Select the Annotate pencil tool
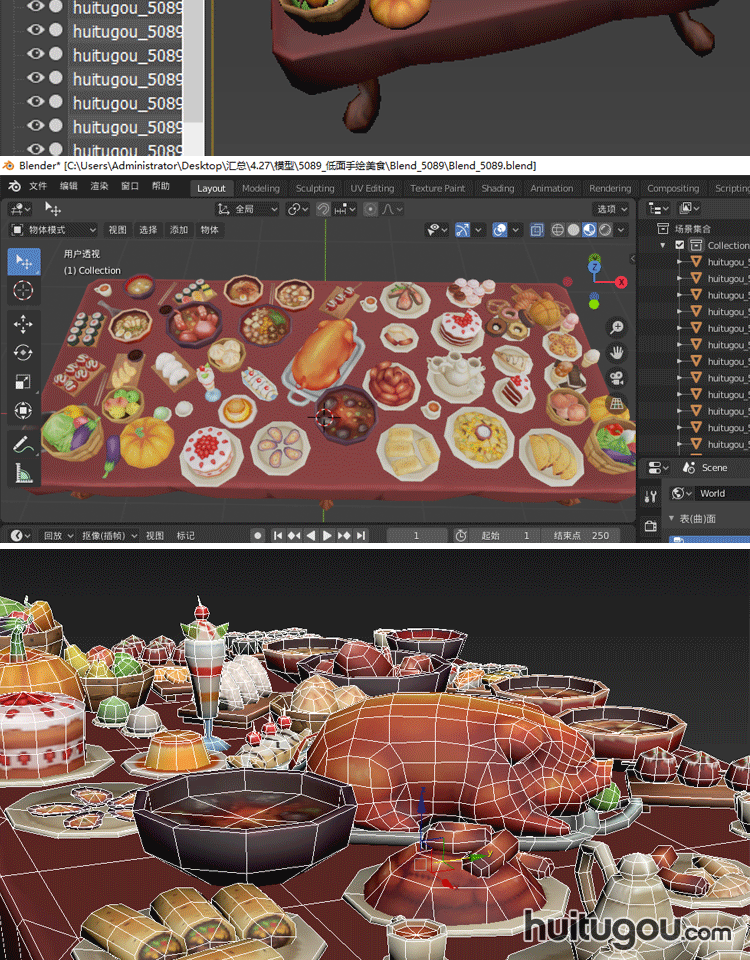The image size is (750, 960). pyautogui.click(x=24, y=444)
